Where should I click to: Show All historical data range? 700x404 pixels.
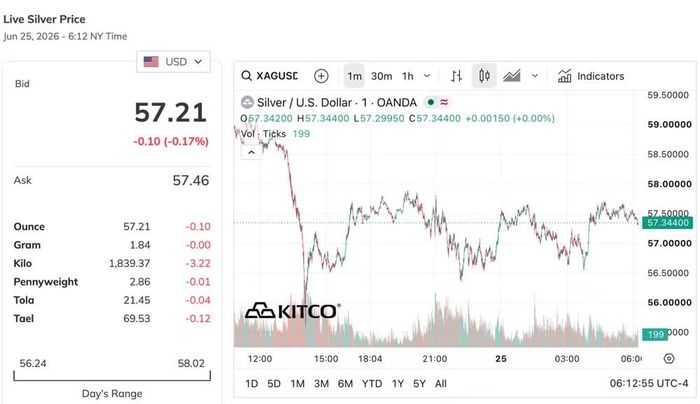tap(441, 383)
